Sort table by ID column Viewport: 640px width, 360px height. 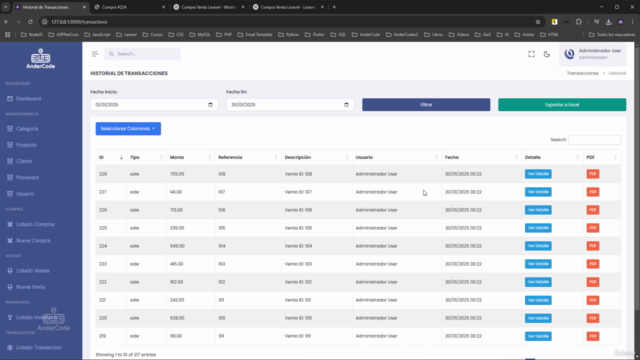(111, 157)
